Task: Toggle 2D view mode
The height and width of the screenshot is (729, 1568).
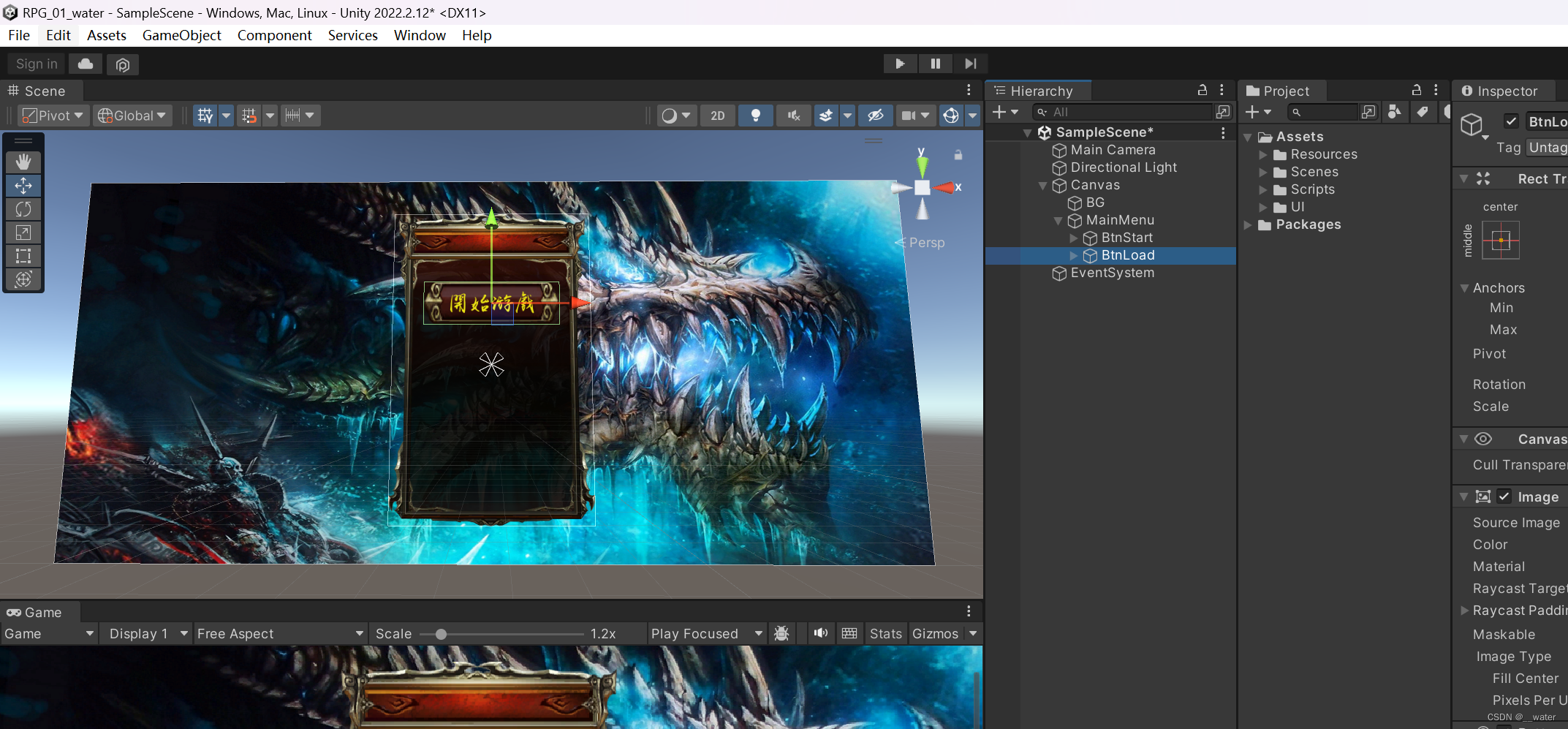Action: (x=718, y=116)
